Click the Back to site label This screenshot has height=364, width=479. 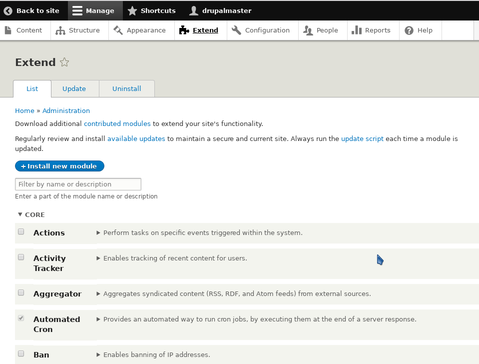(x=38, y=11)
